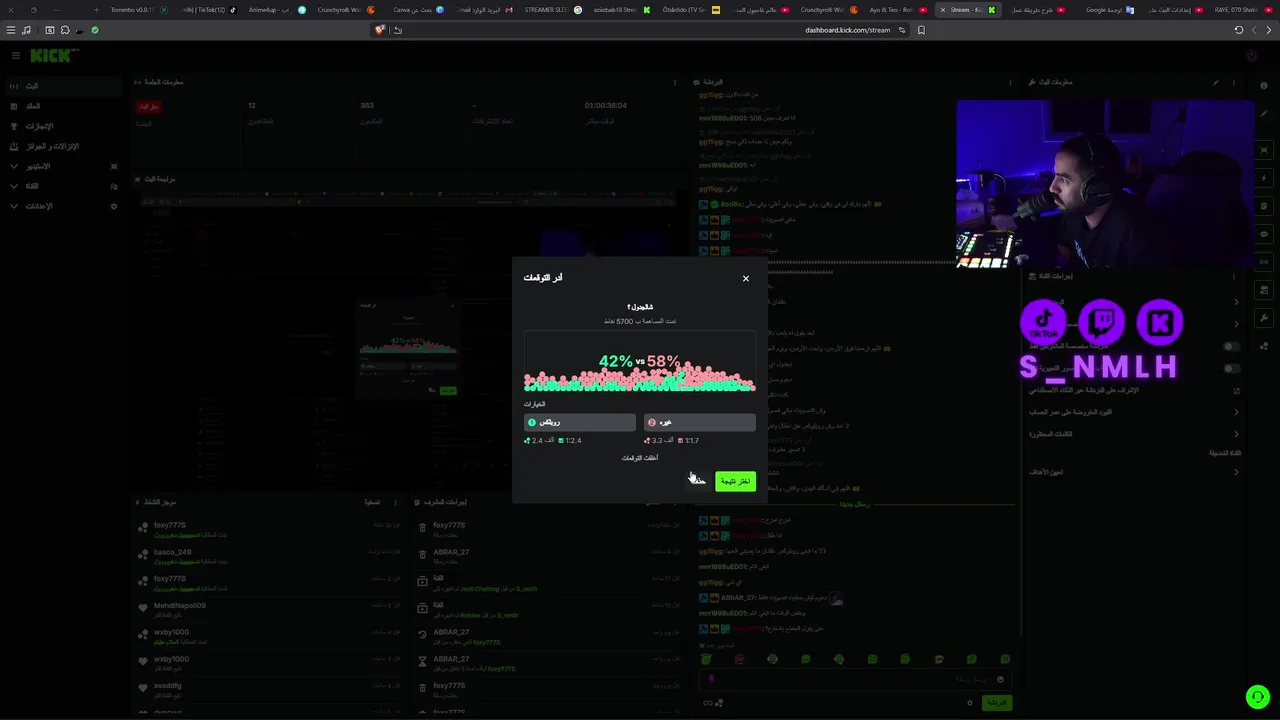Reload the page with refresh icon
The height and width of the screenshot is (720, 1280).
coord(1239,30)
